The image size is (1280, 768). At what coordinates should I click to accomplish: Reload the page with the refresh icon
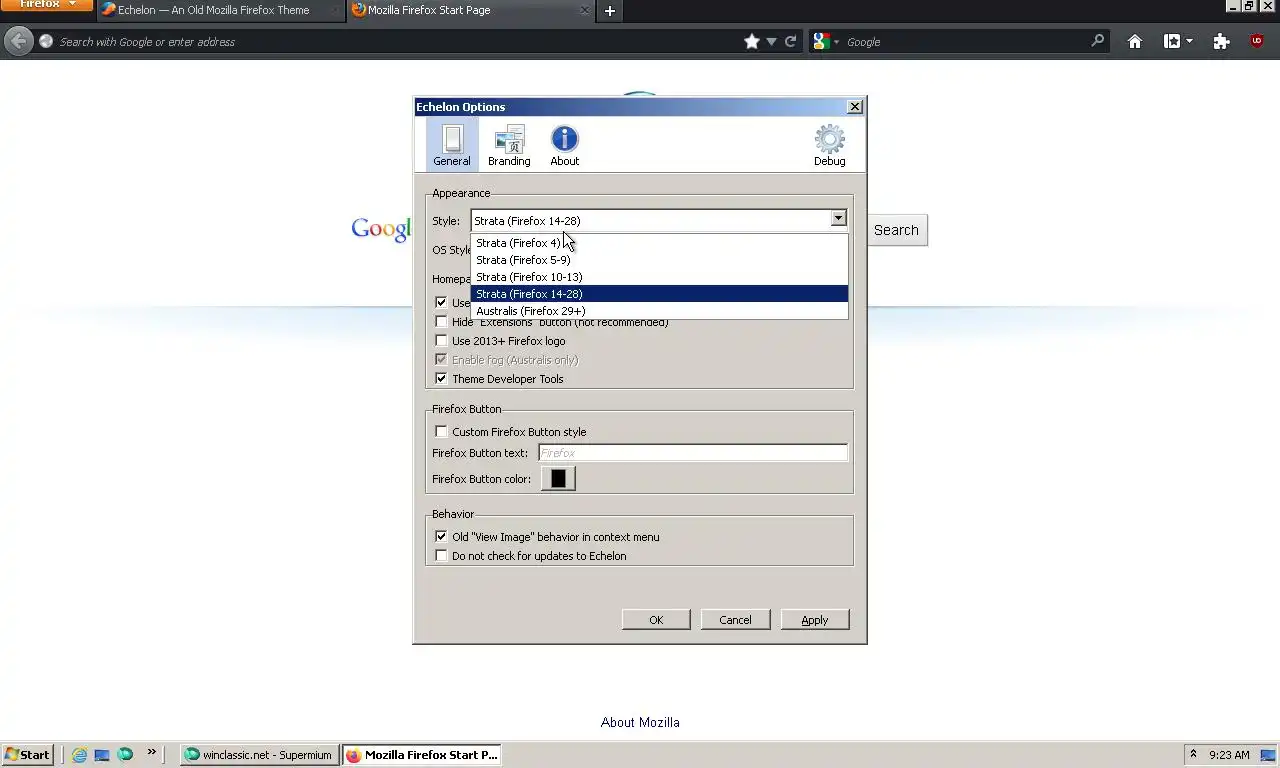pos(790,41)
